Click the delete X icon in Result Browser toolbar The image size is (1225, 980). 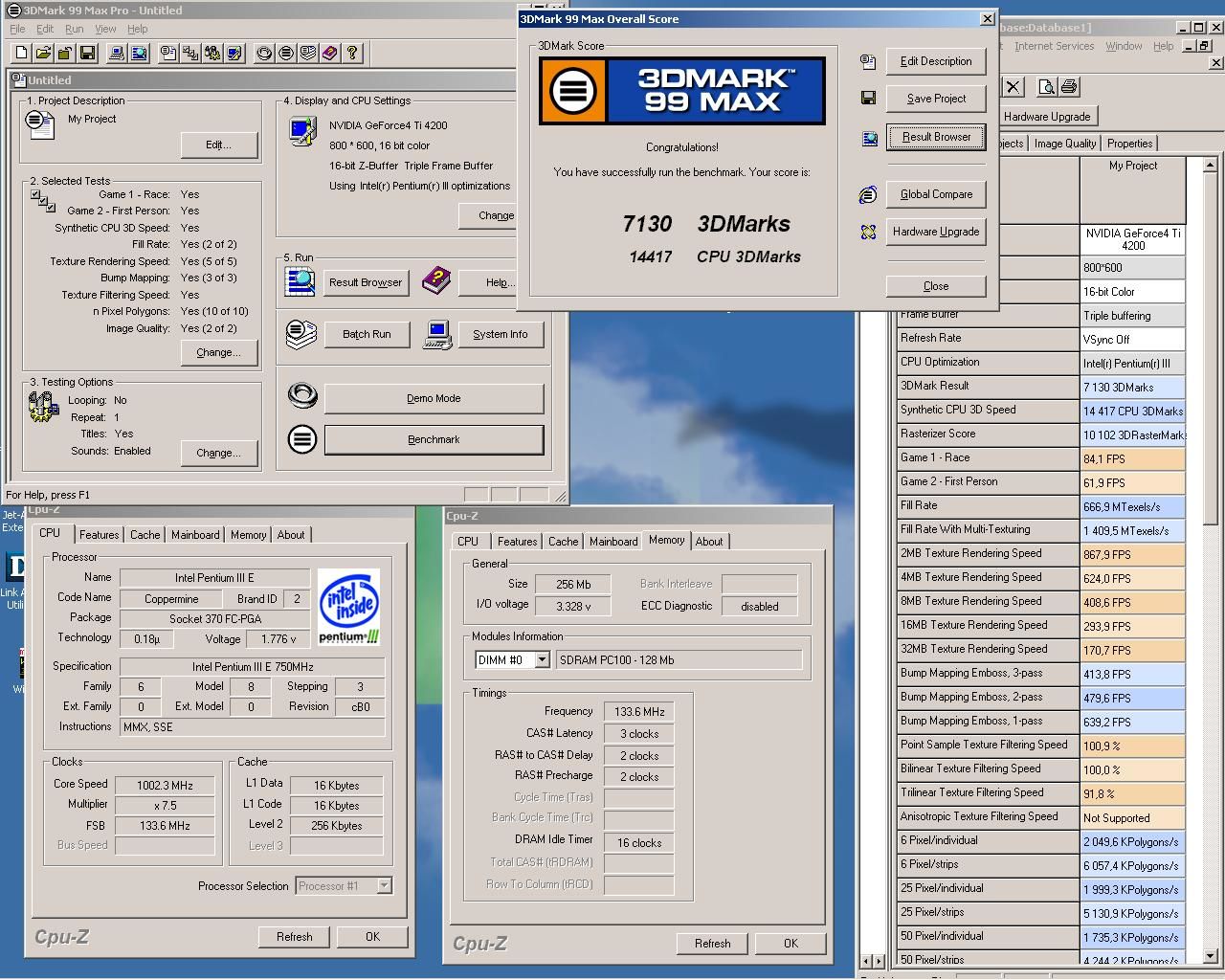click(1013, 87)
